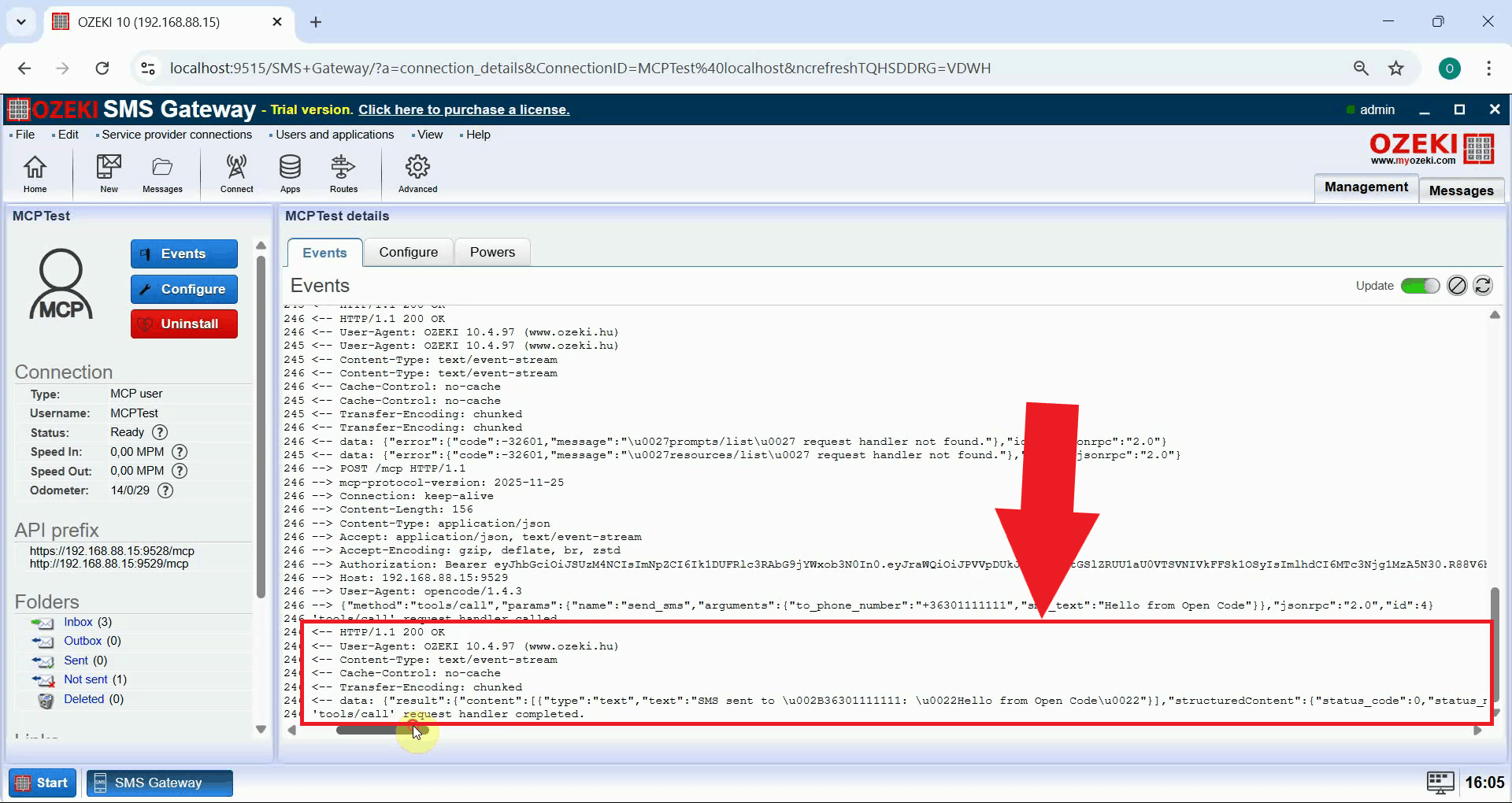Click the Connect antenna icon
The height and width of the screenshot is (803, 1512).
236,173
